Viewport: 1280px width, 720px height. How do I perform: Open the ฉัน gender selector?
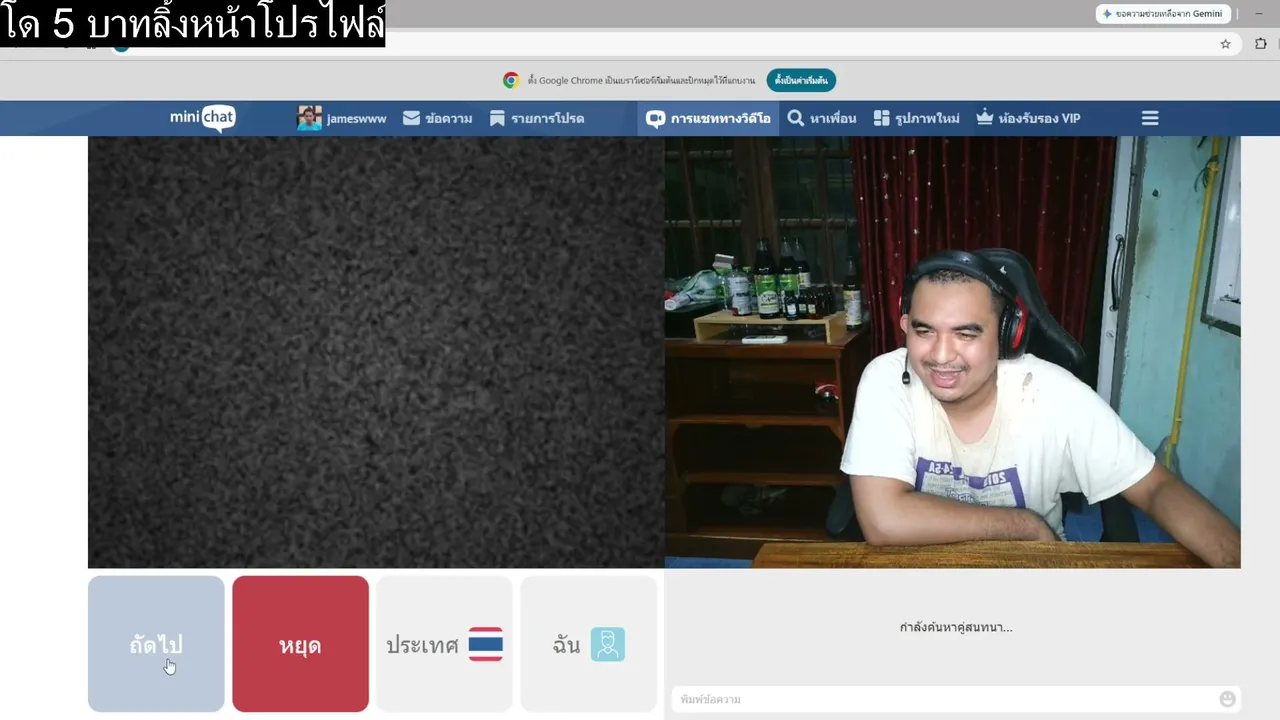(588, 644)
